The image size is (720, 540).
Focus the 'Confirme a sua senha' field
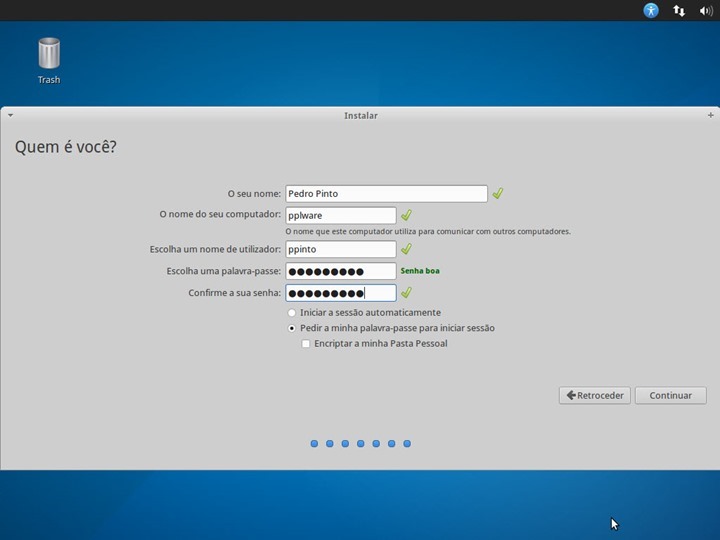pos(341,293)
